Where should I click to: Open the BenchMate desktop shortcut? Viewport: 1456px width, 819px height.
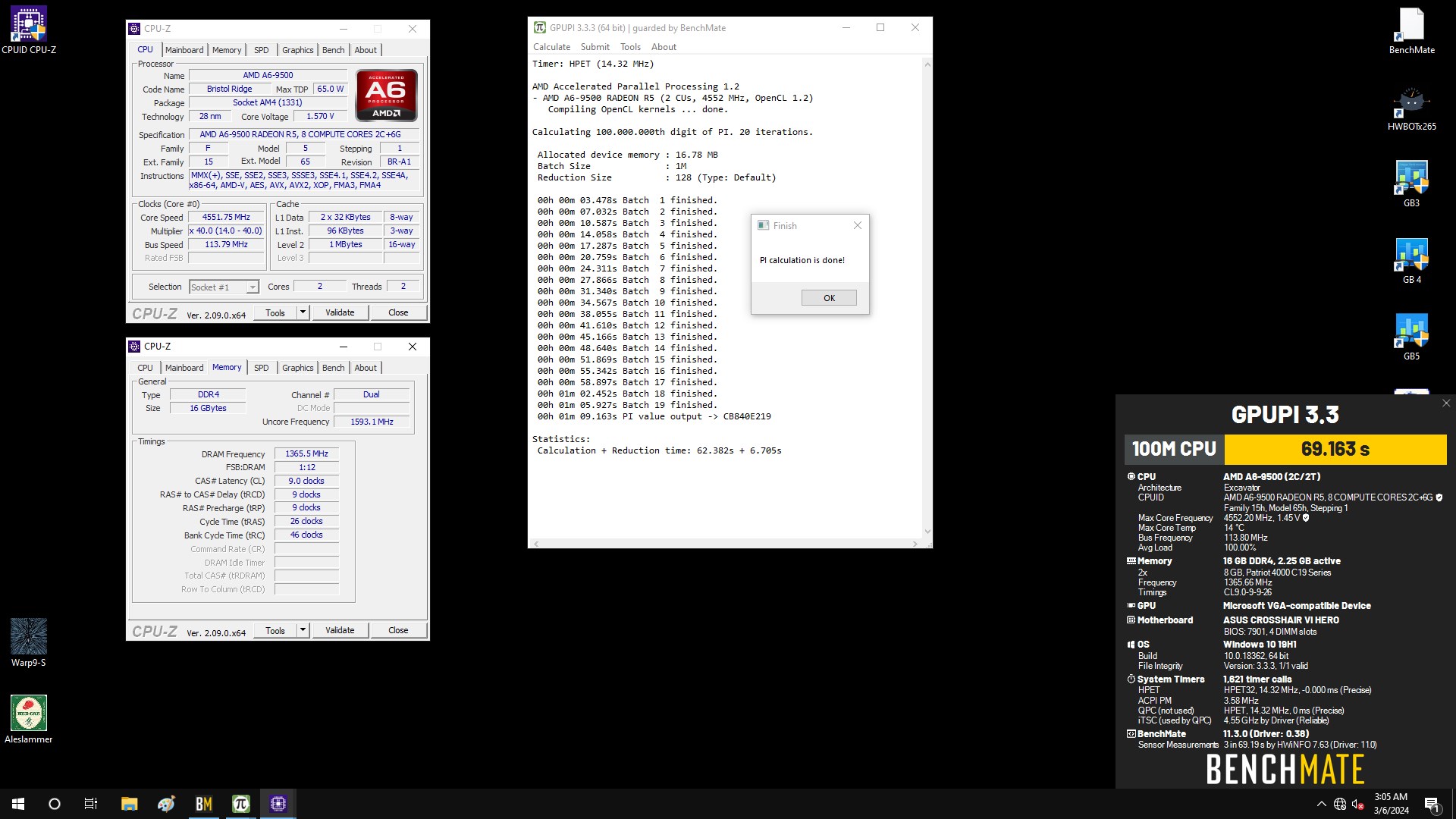1411,30
